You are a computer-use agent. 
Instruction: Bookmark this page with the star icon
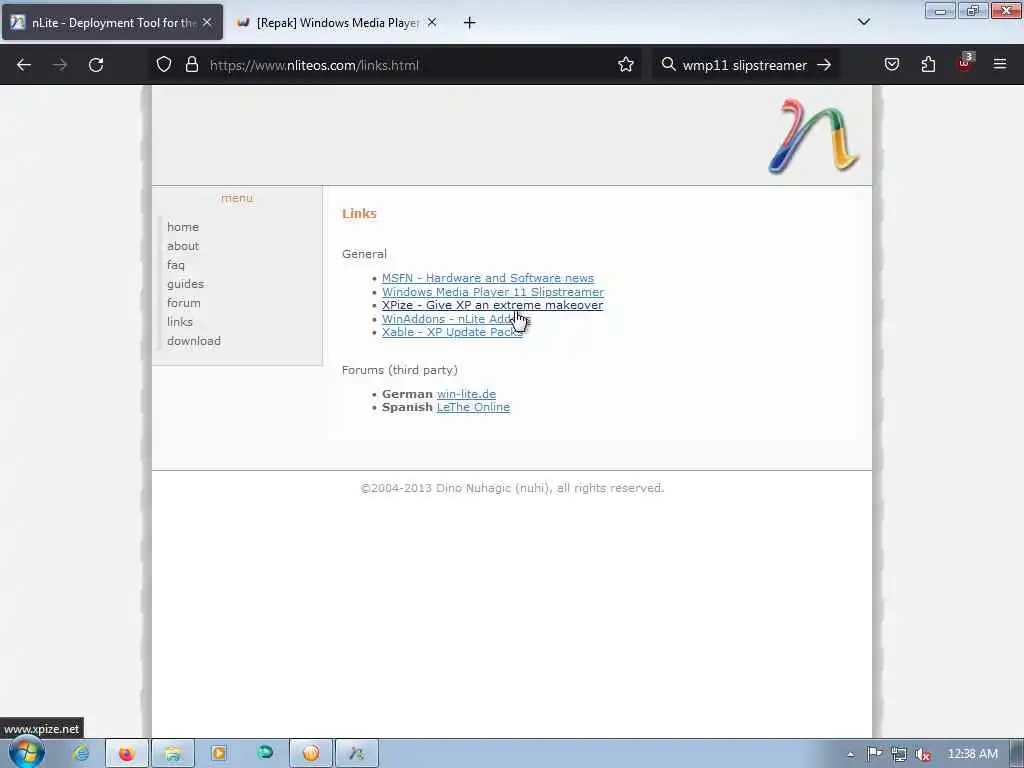[626, 65]
